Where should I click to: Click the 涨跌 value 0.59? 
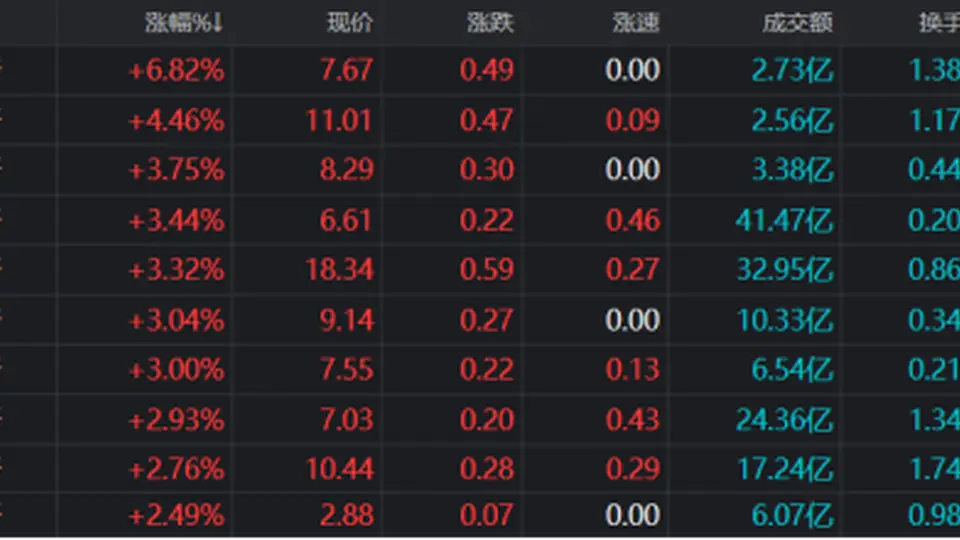click(487, 269)
